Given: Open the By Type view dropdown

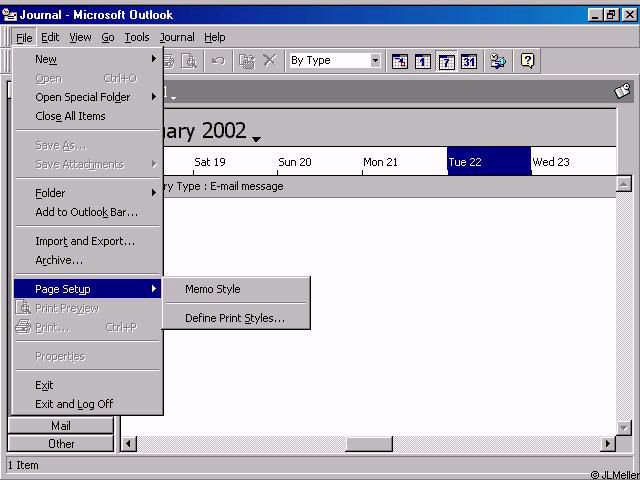Looking at the screenshot, I should click(x=375, y=61).
